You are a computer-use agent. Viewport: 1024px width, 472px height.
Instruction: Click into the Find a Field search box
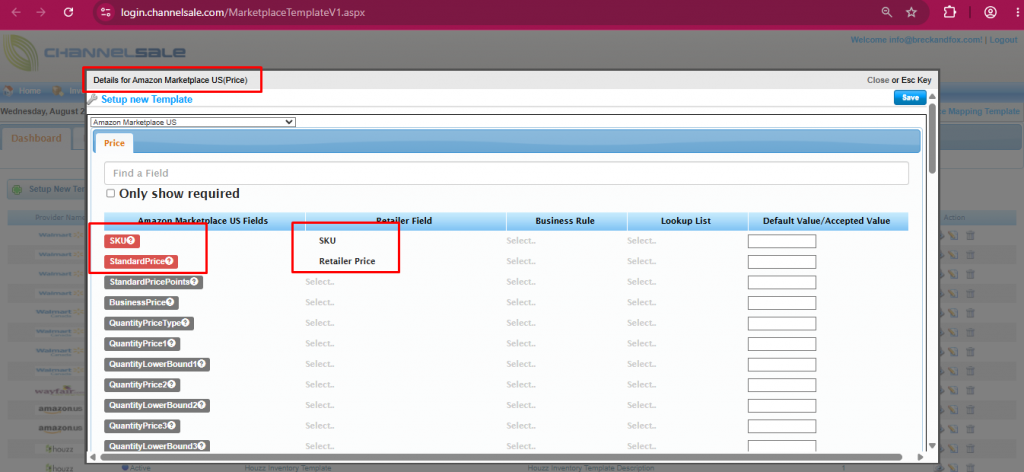(506, 174)
